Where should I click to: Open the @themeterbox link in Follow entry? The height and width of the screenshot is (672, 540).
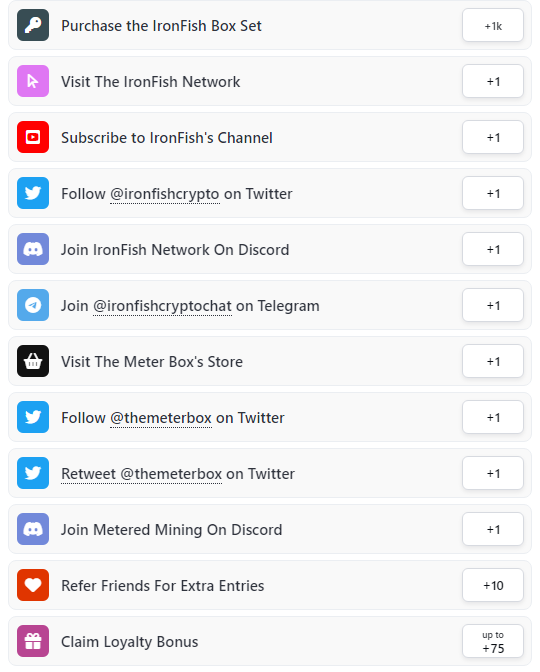click(161, 418)
